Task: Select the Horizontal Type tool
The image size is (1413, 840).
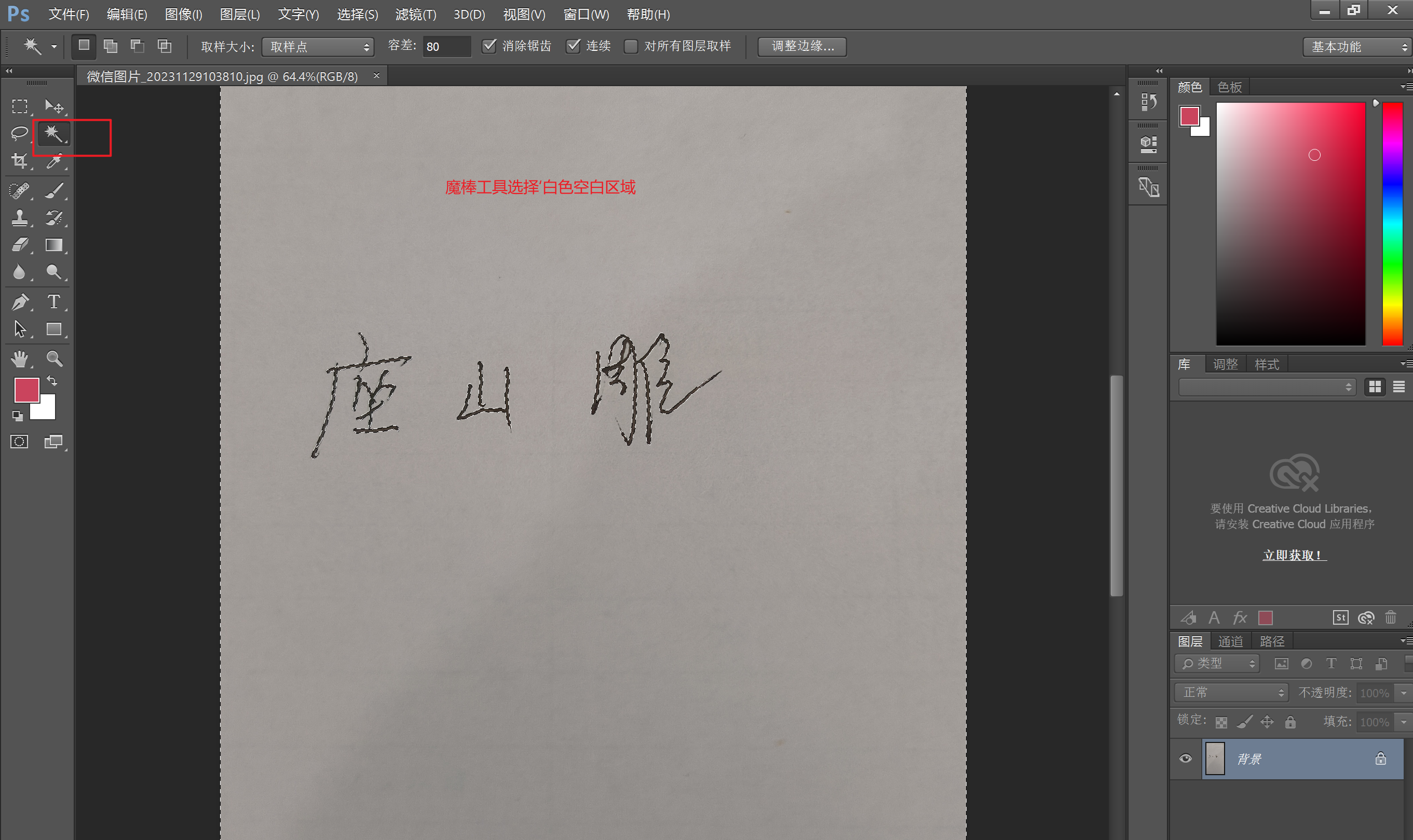Action: point(54,301)
